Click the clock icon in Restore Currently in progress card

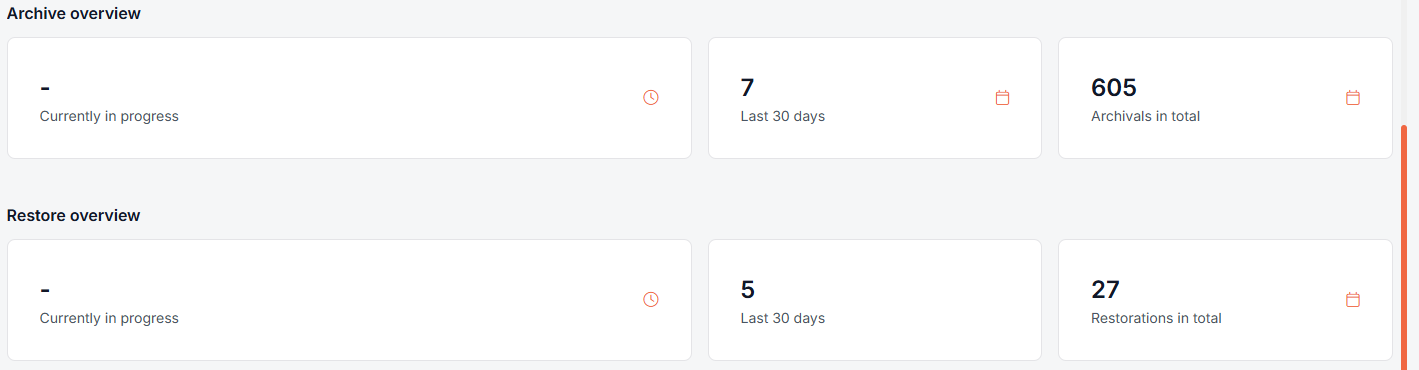(651, 300)
